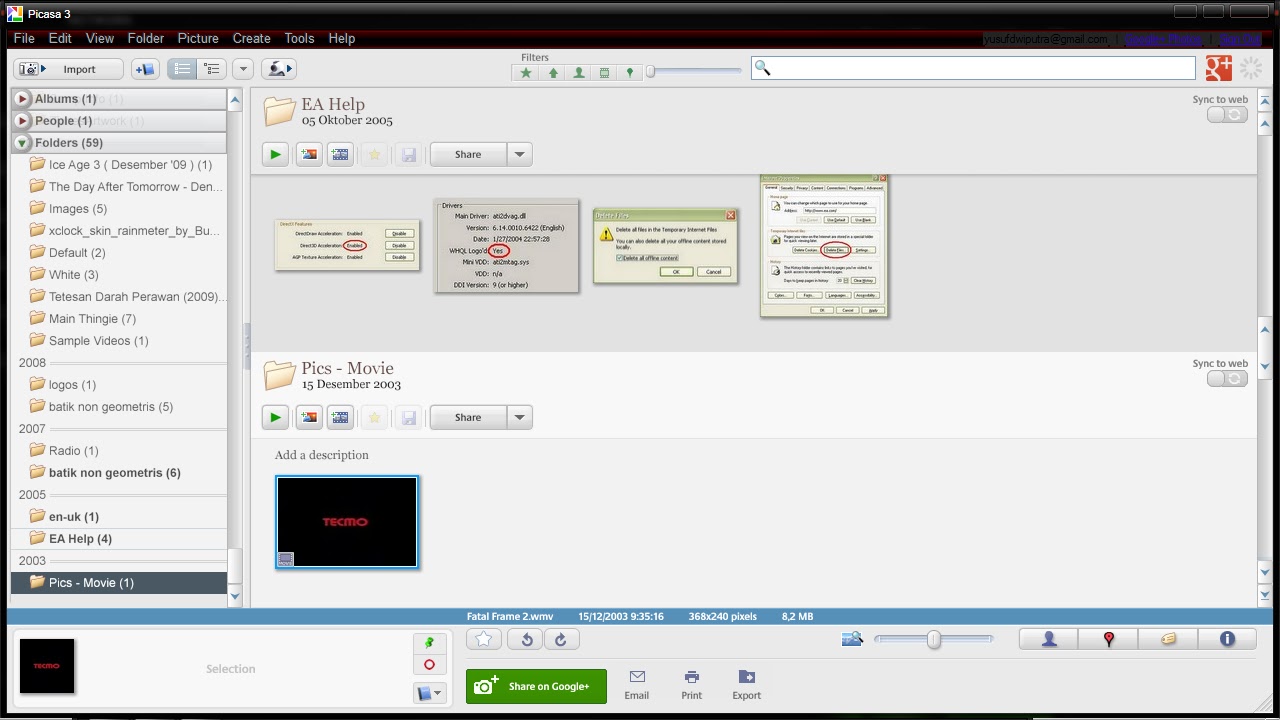Open the Folder menu
Image resolution: width=1280 pixels, height=720 pixels.
[146, 38]
